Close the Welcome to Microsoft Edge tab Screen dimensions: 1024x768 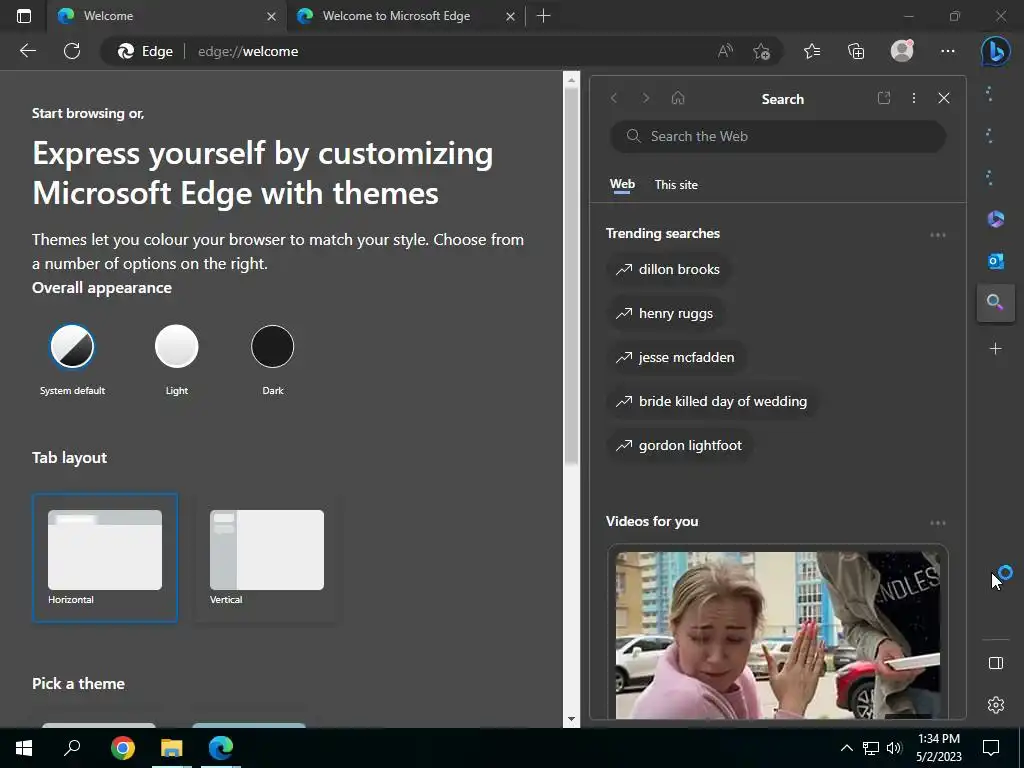coord(511,16)
